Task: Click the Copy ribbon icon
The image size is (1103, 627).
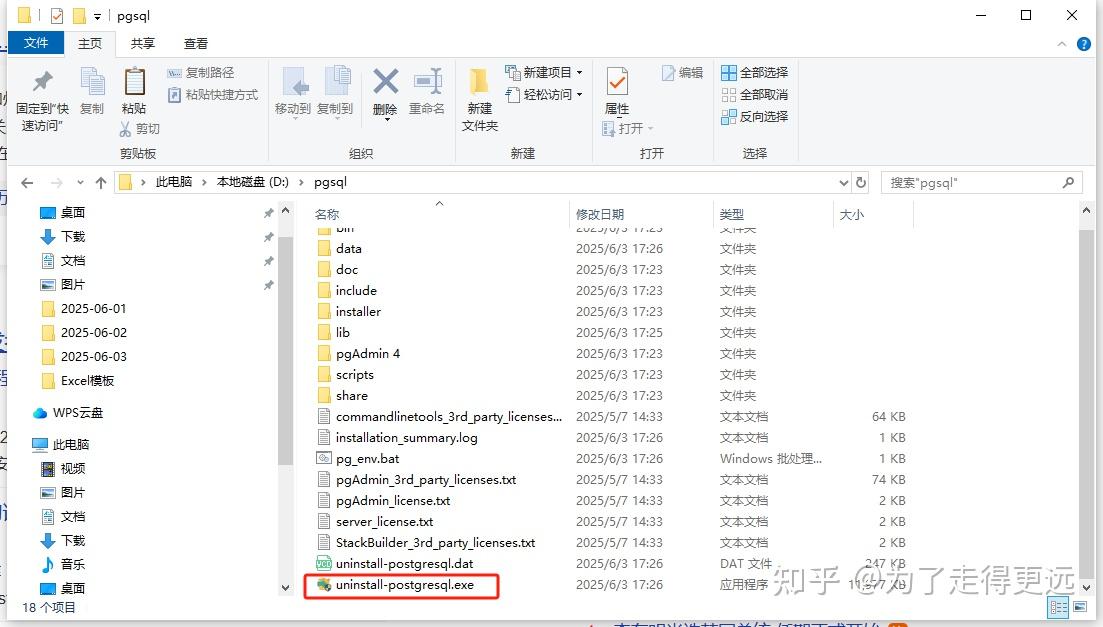Action: click(91, 82)
